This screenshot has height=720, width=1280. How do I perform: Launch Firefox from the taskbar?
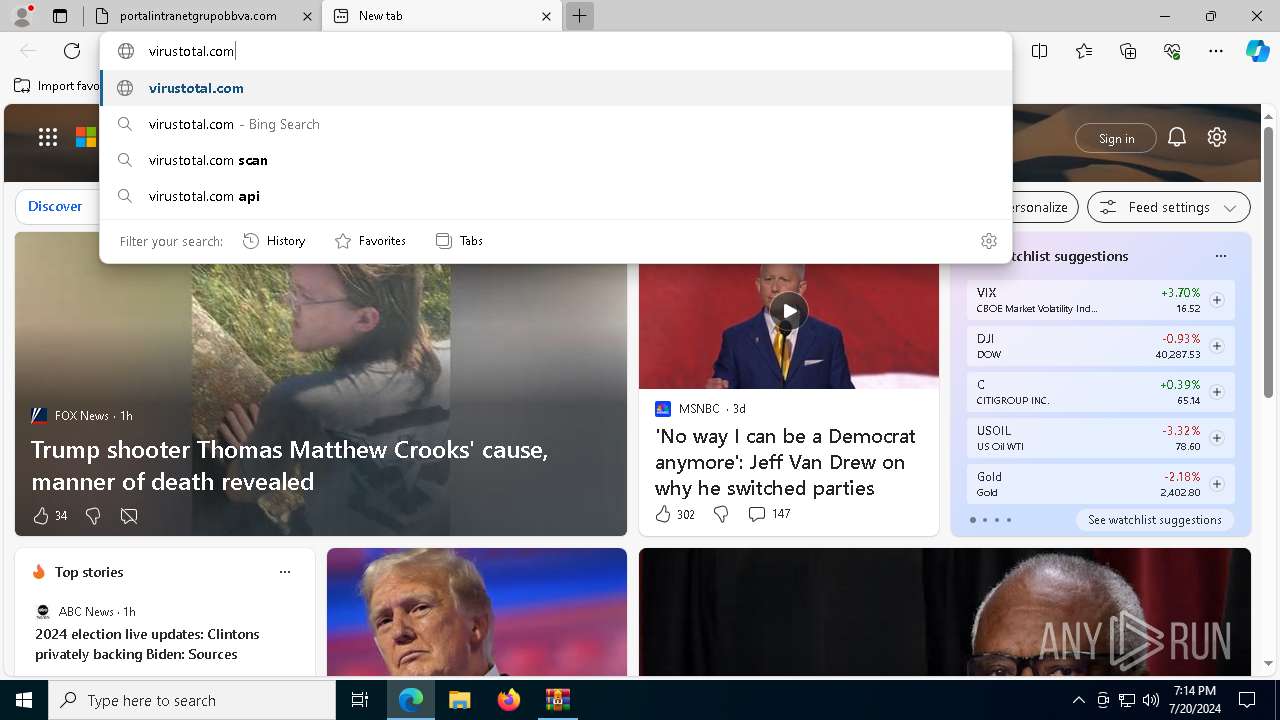point(508,700)
